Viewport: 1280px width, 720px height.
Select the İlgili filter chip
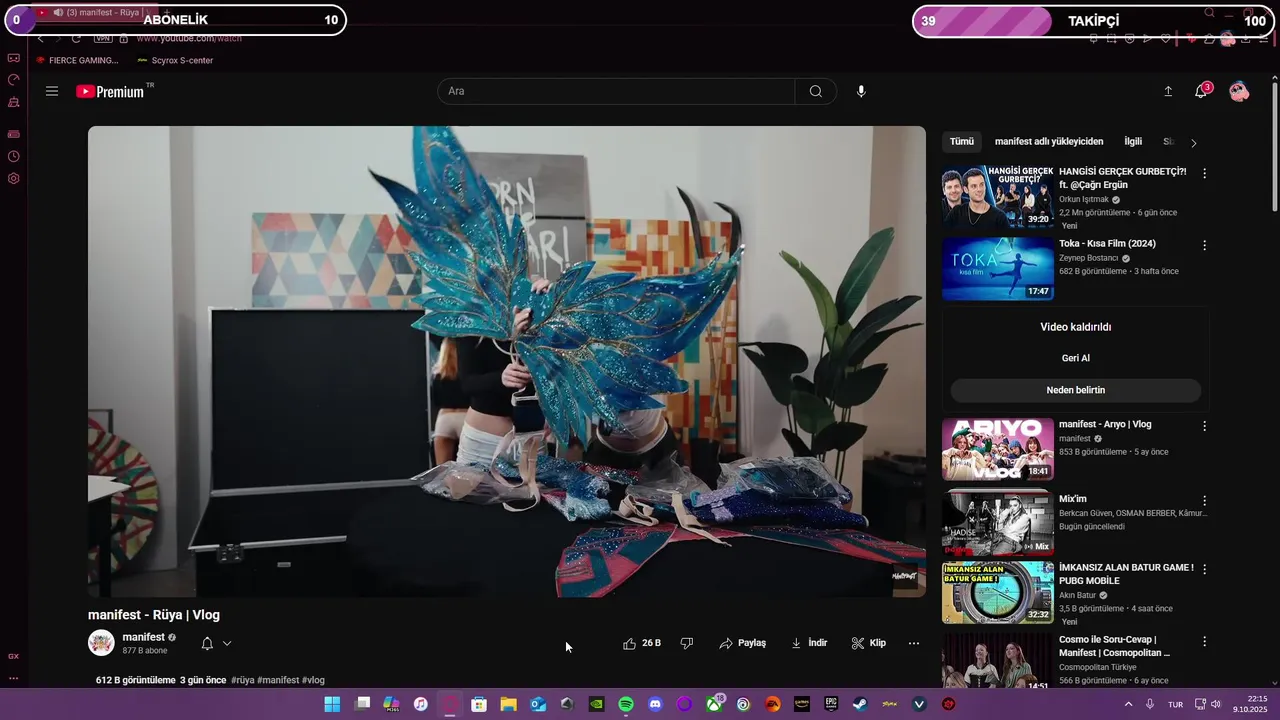coord(1133,142)
